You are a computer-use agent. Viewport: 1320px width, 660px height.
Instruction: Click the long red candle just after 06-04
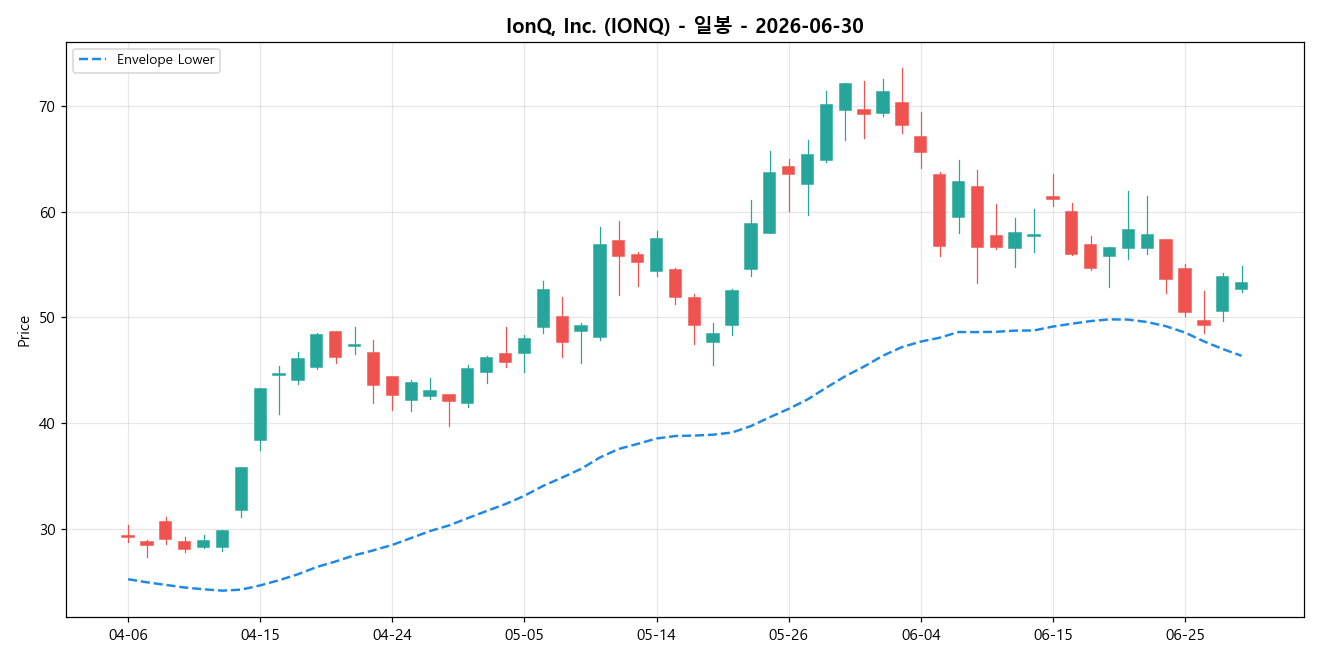coord(939,210)
